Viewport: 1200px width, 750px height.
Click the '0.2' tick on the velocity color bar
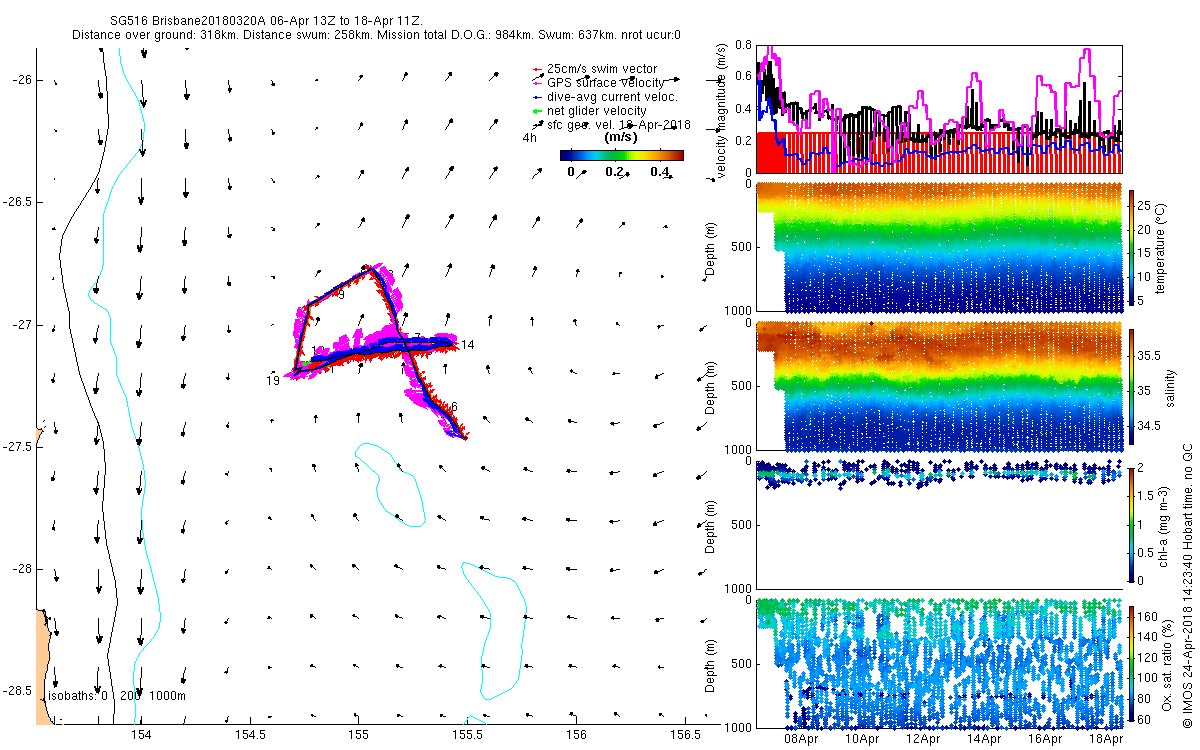click(614, 172)
